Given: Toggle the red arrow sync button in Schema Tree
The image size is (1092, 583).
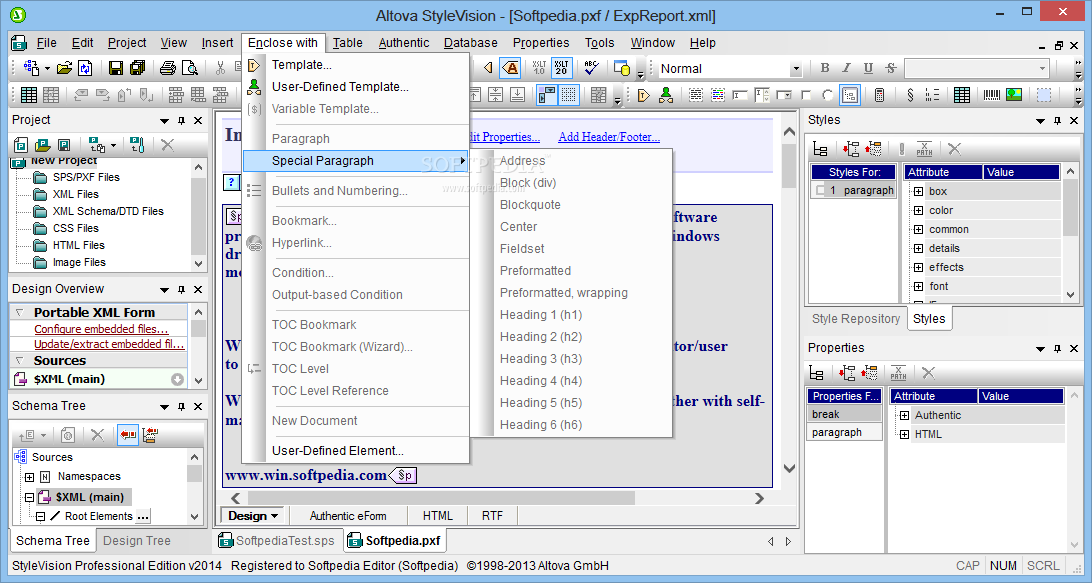Looking at the screenshot, I should [127, 435].
